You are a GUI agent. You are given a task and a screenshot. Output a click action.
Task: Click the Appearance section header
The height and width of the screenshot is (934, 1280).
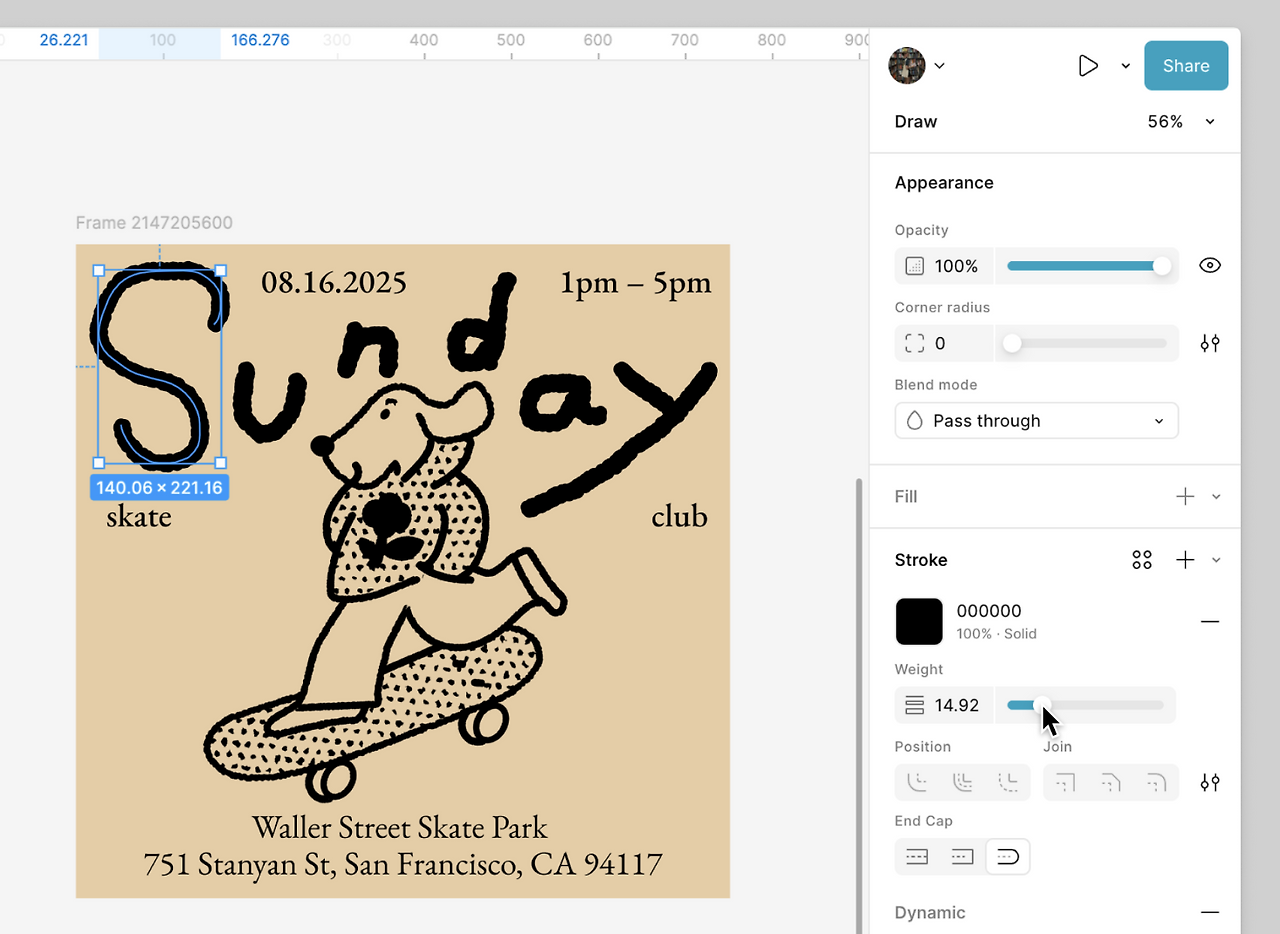[944, 183]
